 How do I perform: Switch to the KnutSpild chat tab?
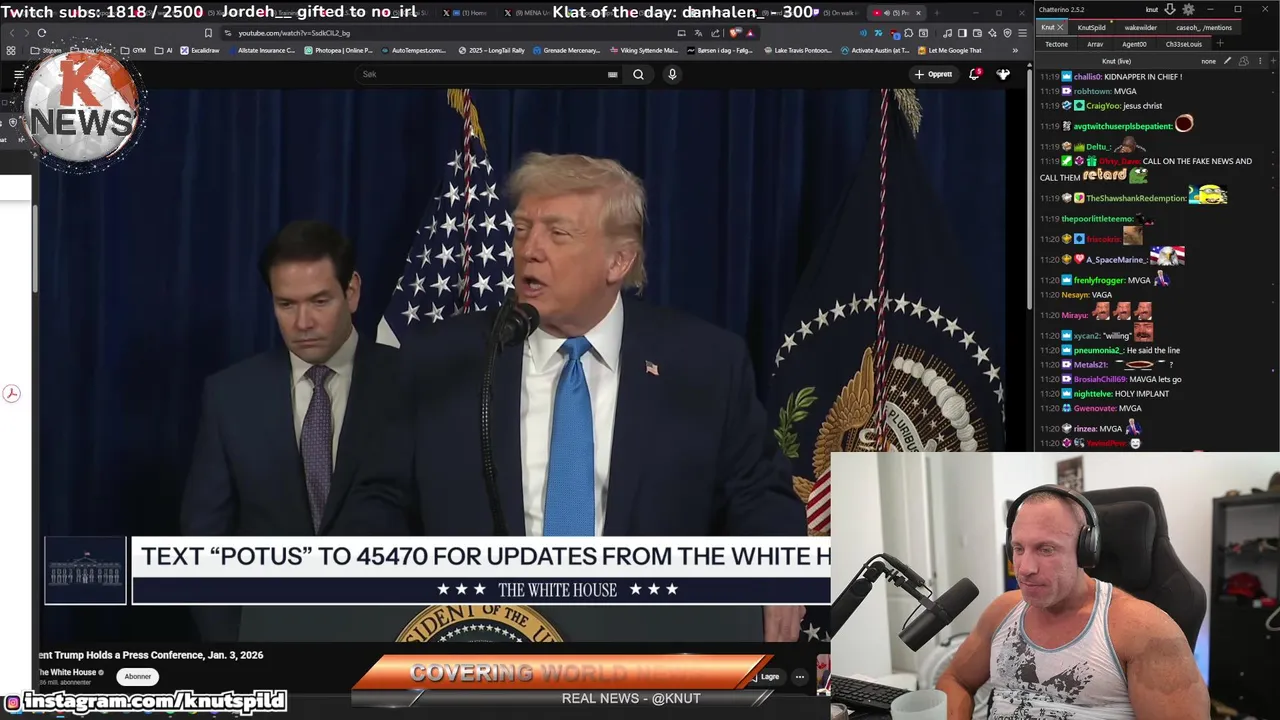(x=1091, y=28)
